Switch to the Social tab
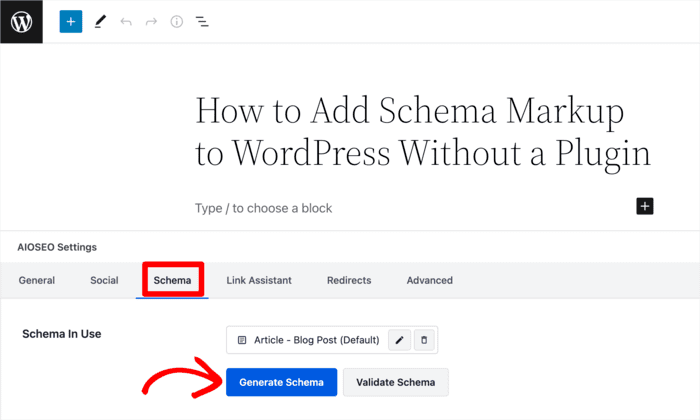The height and width of the screenshot is (420, 700). (104, 280)
